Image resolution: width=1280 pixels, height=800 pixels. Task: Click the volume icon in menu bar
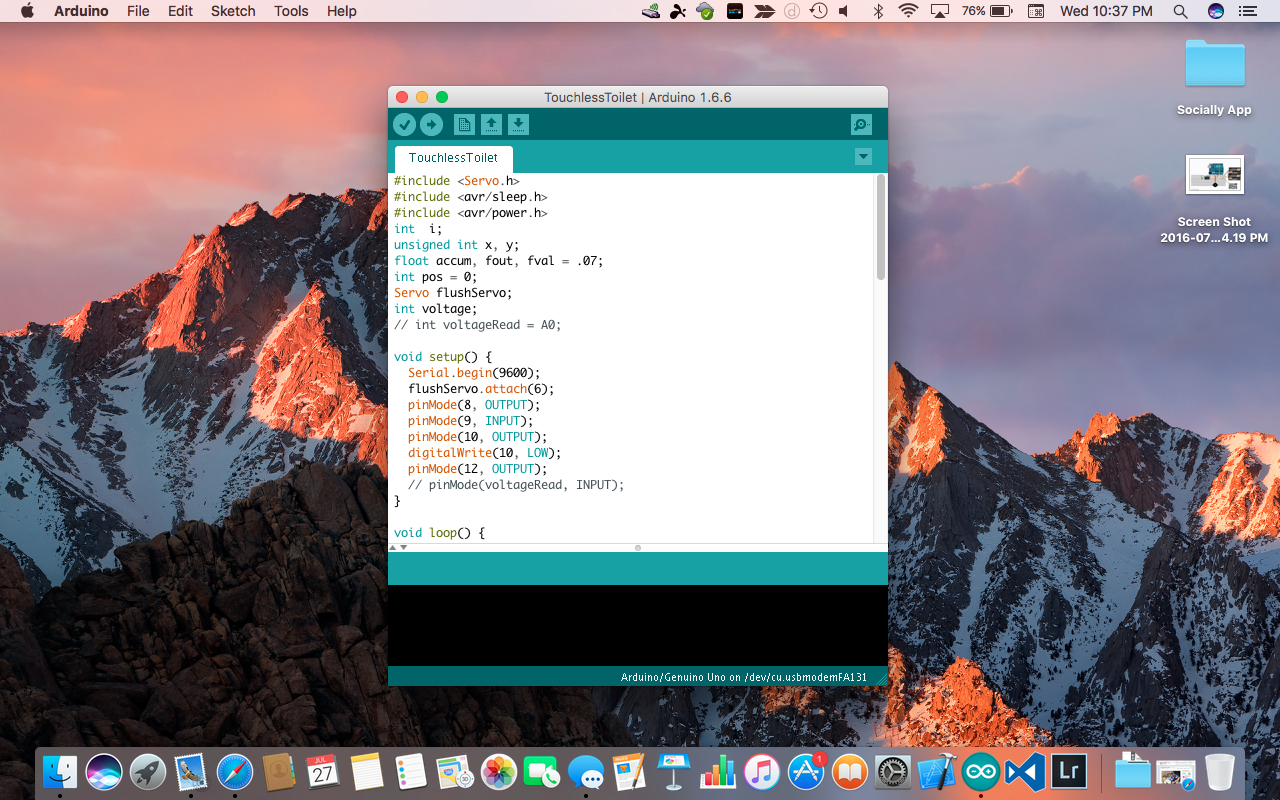(844, 11)
